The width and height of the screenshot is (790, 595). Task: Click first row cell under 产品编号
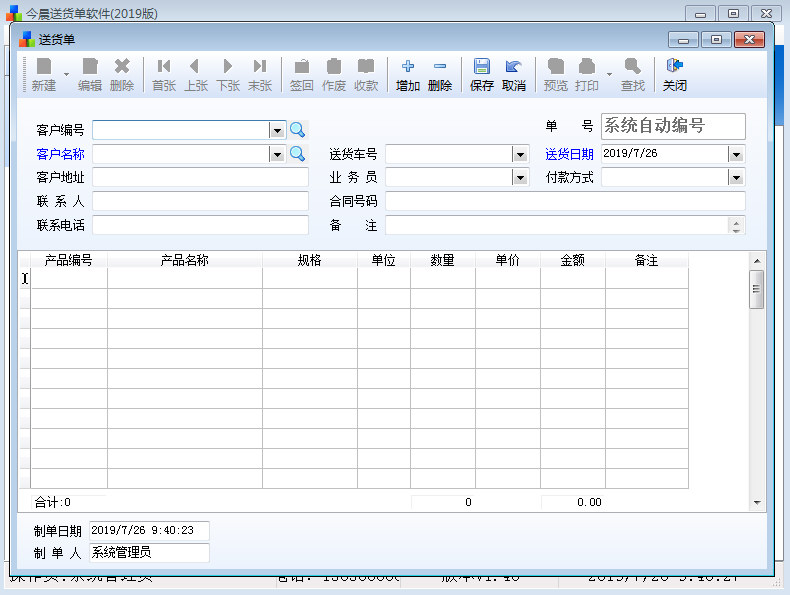(x=69, y=278)
